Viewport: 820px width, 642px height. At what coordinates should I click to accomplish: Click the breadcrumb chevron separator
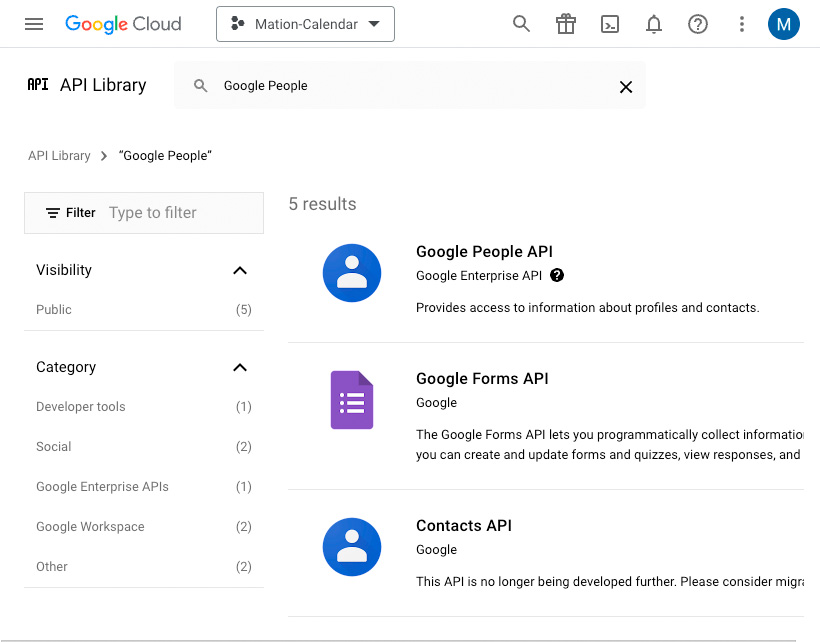tap(104, 156)
